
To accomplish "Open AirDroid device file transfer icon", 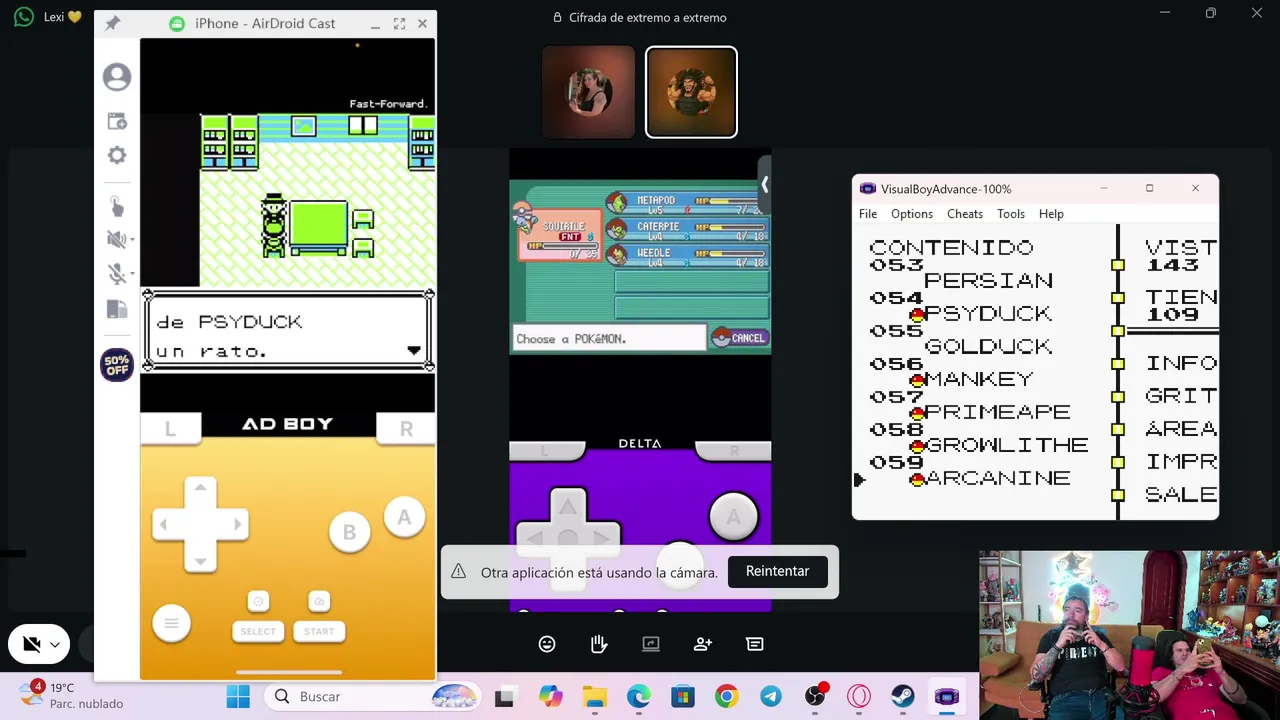I will point(117,310).
